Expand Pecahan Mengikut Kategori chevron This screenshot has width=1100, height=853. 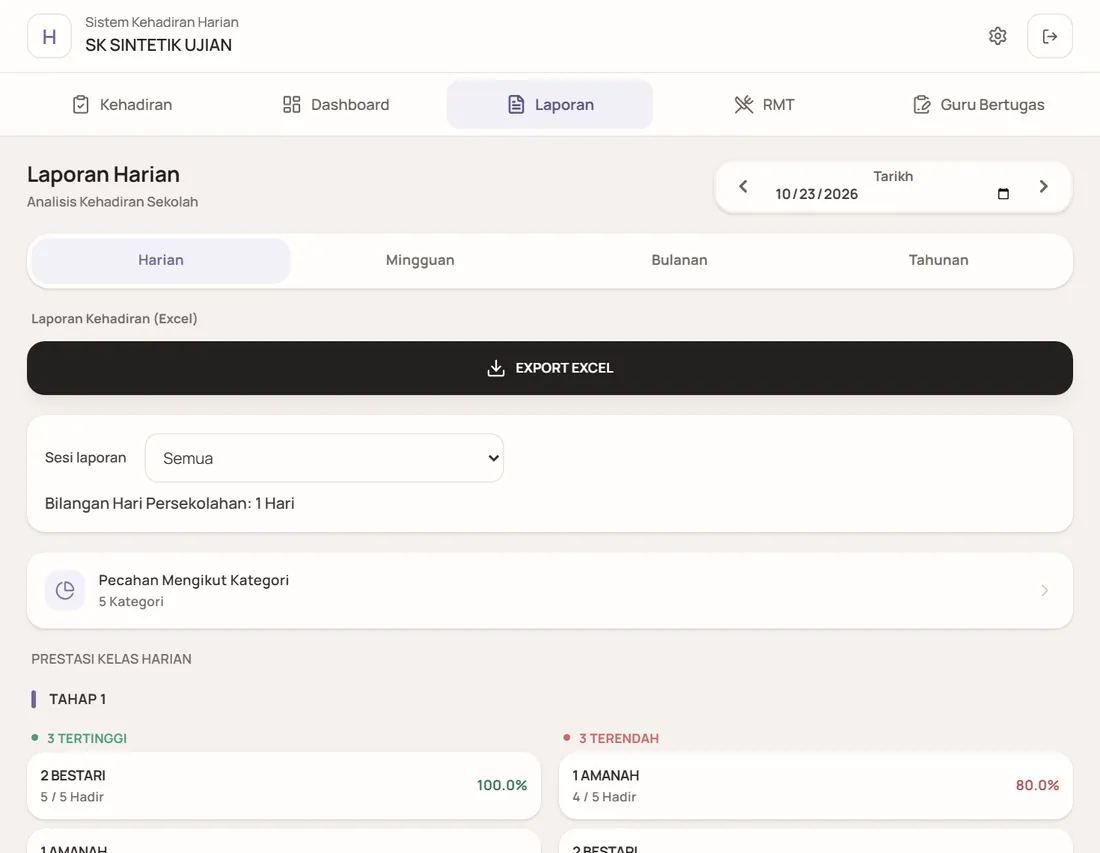coord(1045,591)
